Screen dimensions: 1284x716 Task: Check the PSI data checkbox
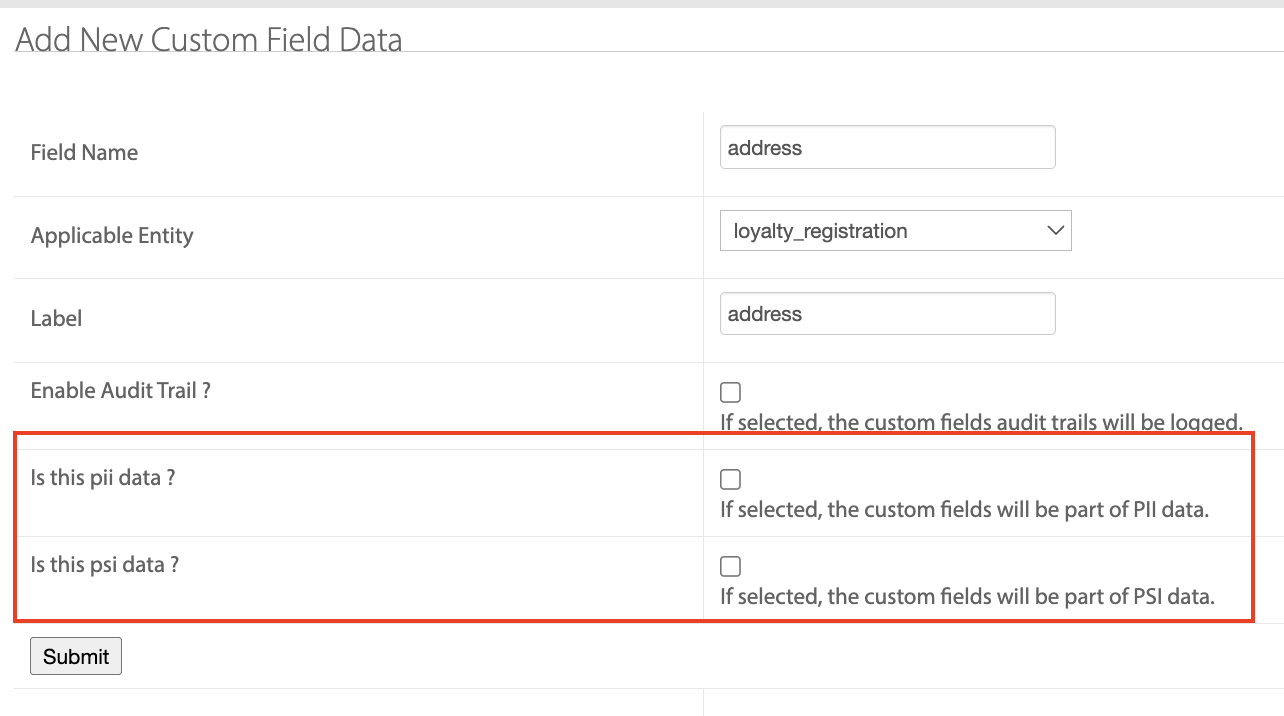pos(731,567)
